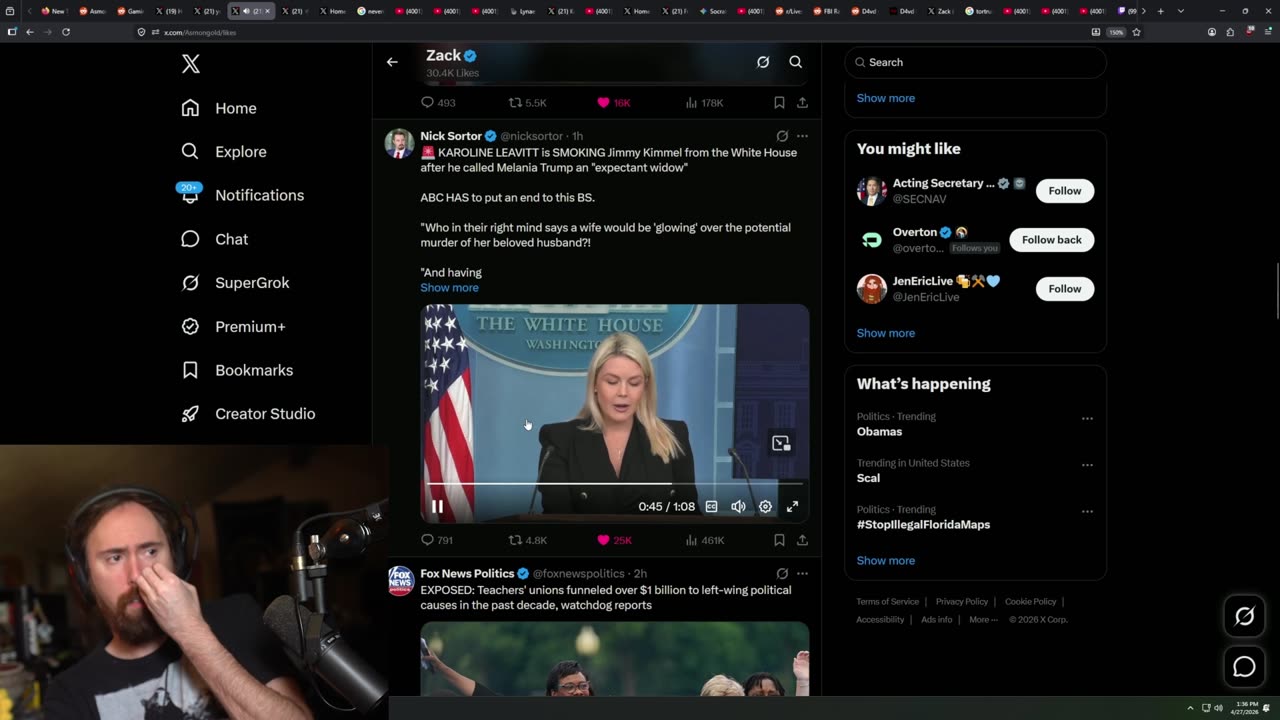The width and height of the screenshot is (1280, 720).
Task: Open the Terms of Service link
Action: (x=887, y=602)
